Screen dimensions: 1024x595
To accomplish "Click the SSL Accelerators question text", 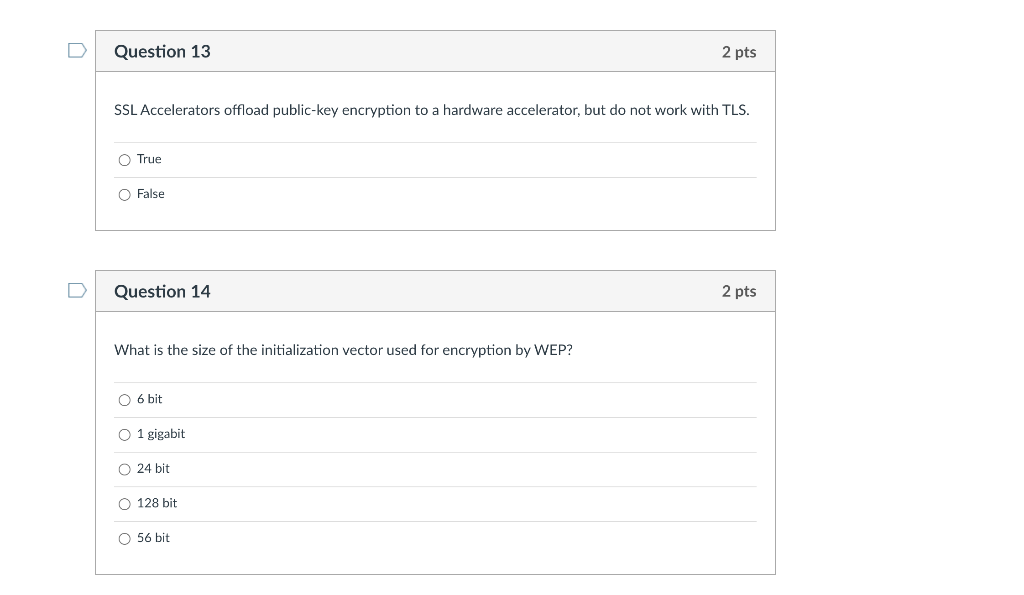I will pos(431,110).
